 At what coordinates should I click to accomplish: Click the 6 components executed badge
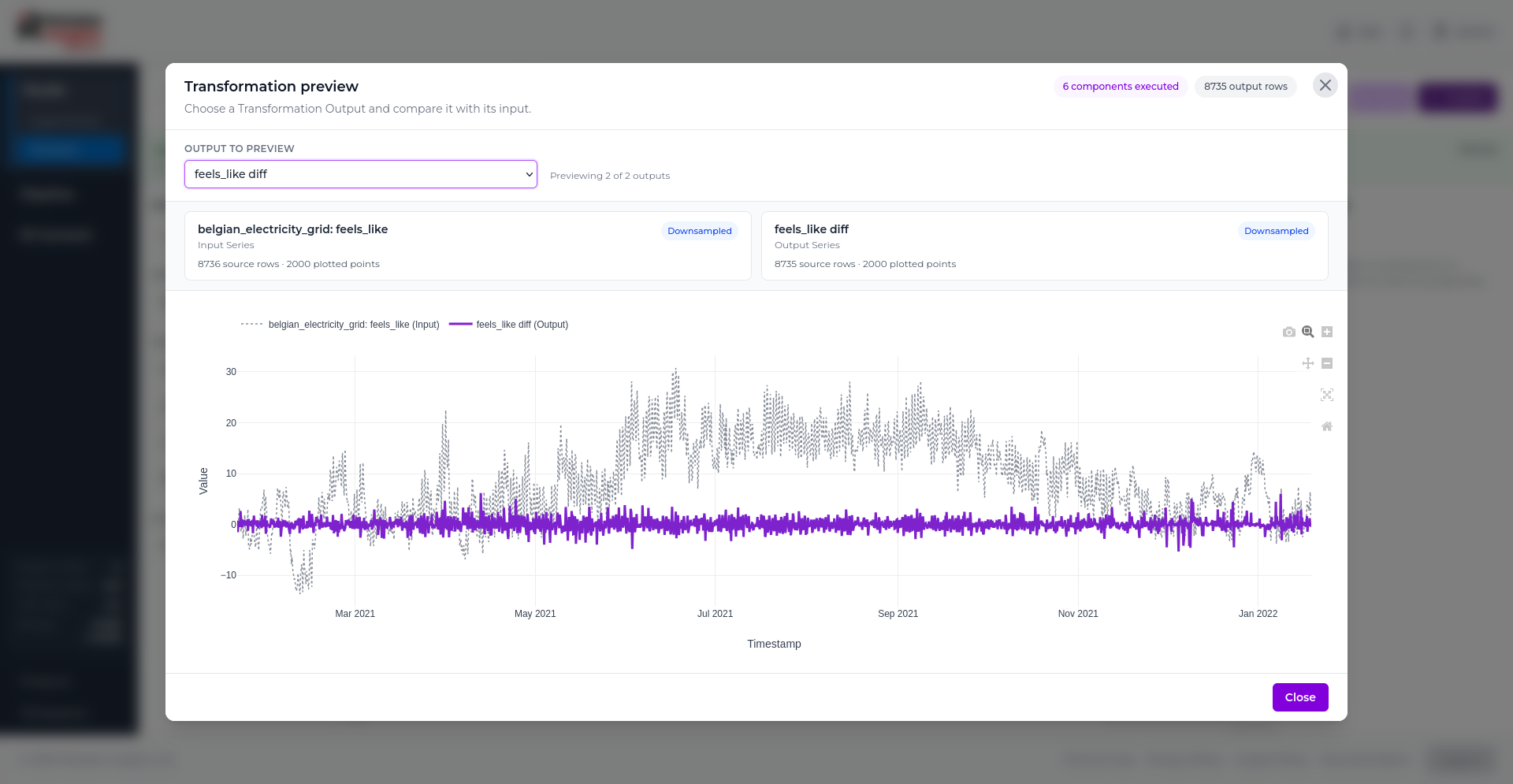pyautogui.click(x=1121, y=87)
